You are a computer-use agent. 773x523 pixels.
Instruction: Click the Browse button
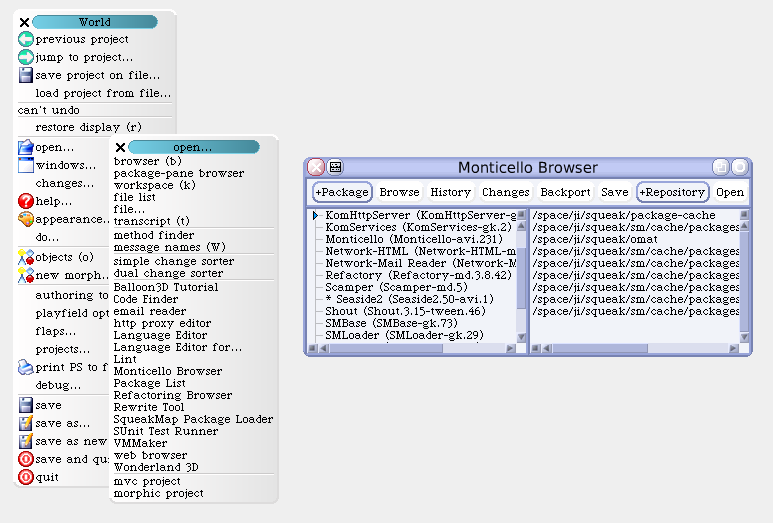coord(399,192)
